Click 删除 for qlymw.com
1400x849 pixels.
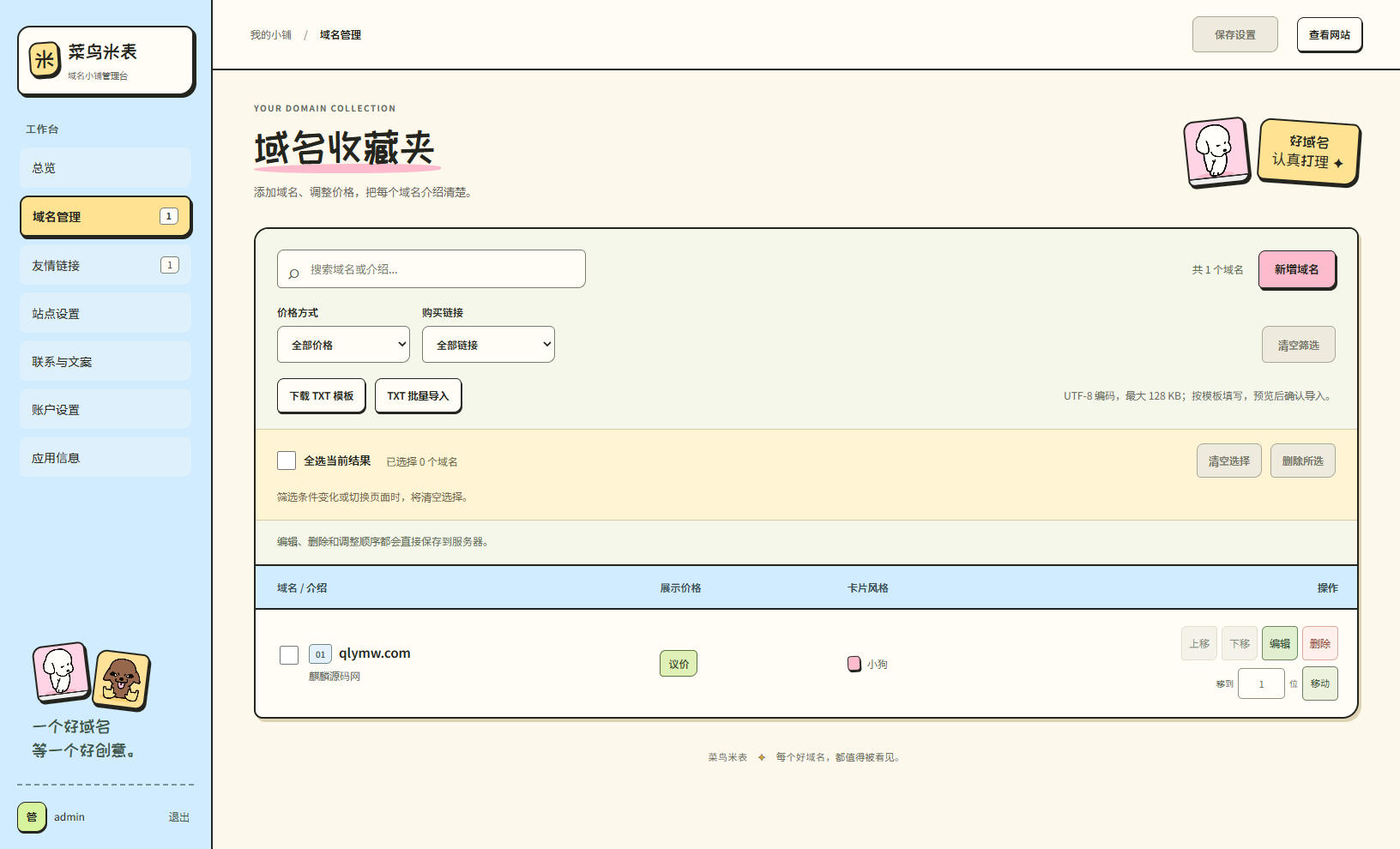click(1320, 643)
